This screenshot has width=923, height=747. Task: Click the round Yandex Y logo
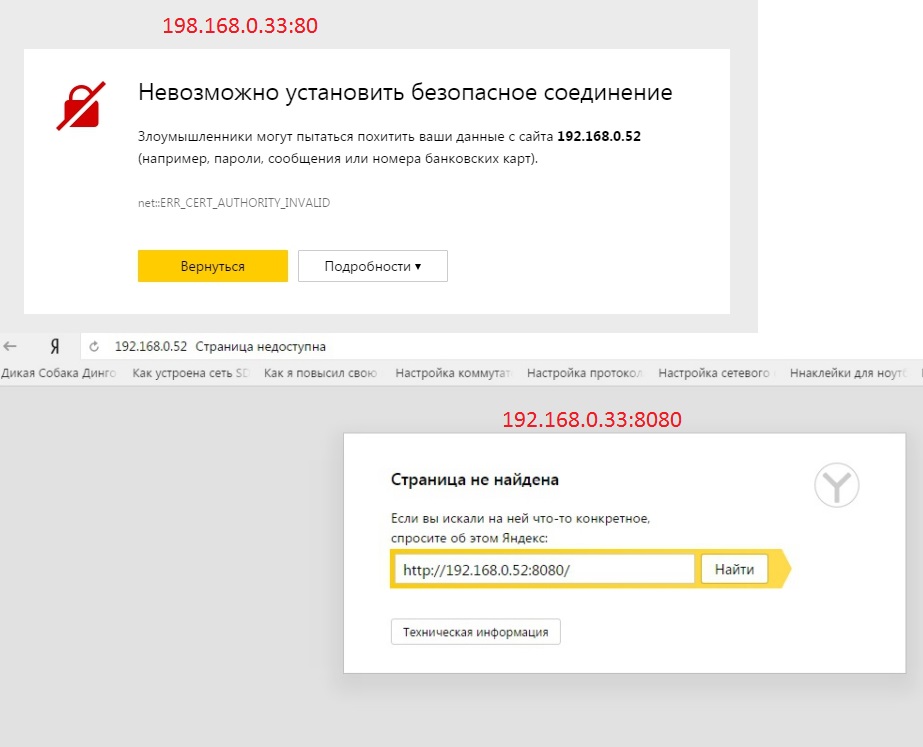[x=836, y=485]
